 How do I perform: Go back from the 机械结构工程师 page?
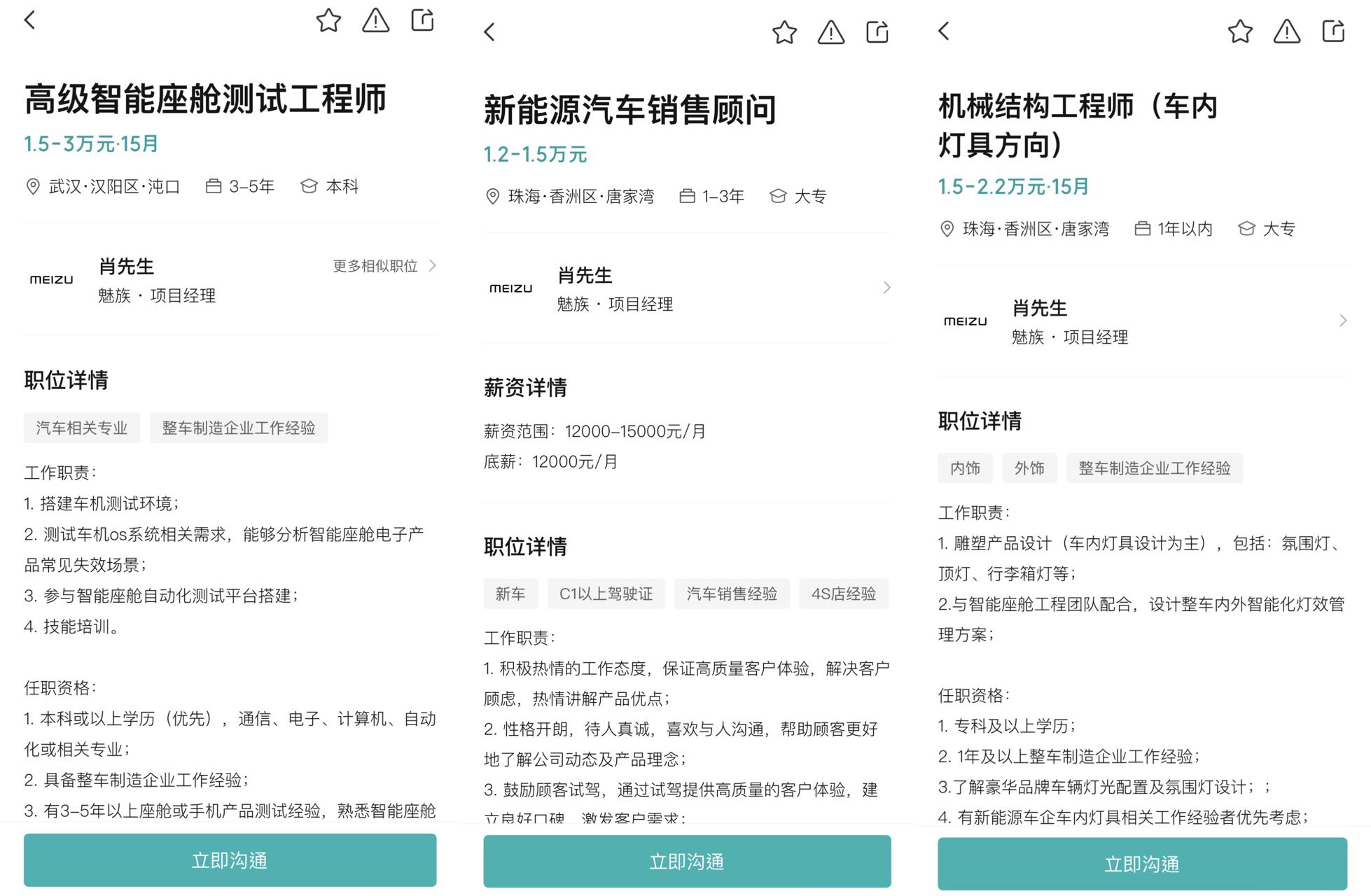(943, 31)
